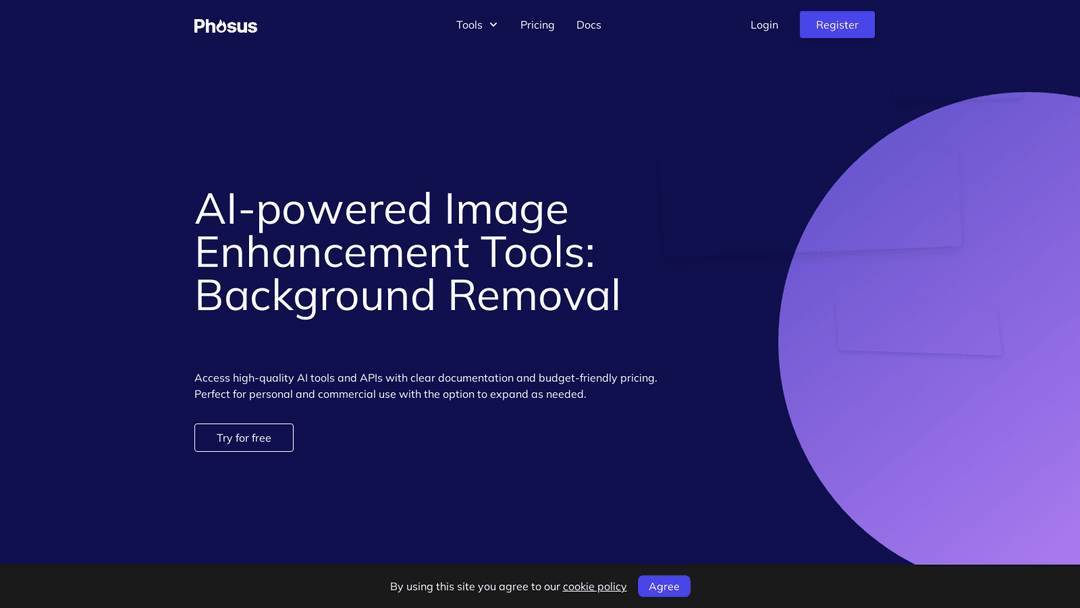
Task: Dismiss the cookie banner with Agree
Action: [x=663, y=586]
